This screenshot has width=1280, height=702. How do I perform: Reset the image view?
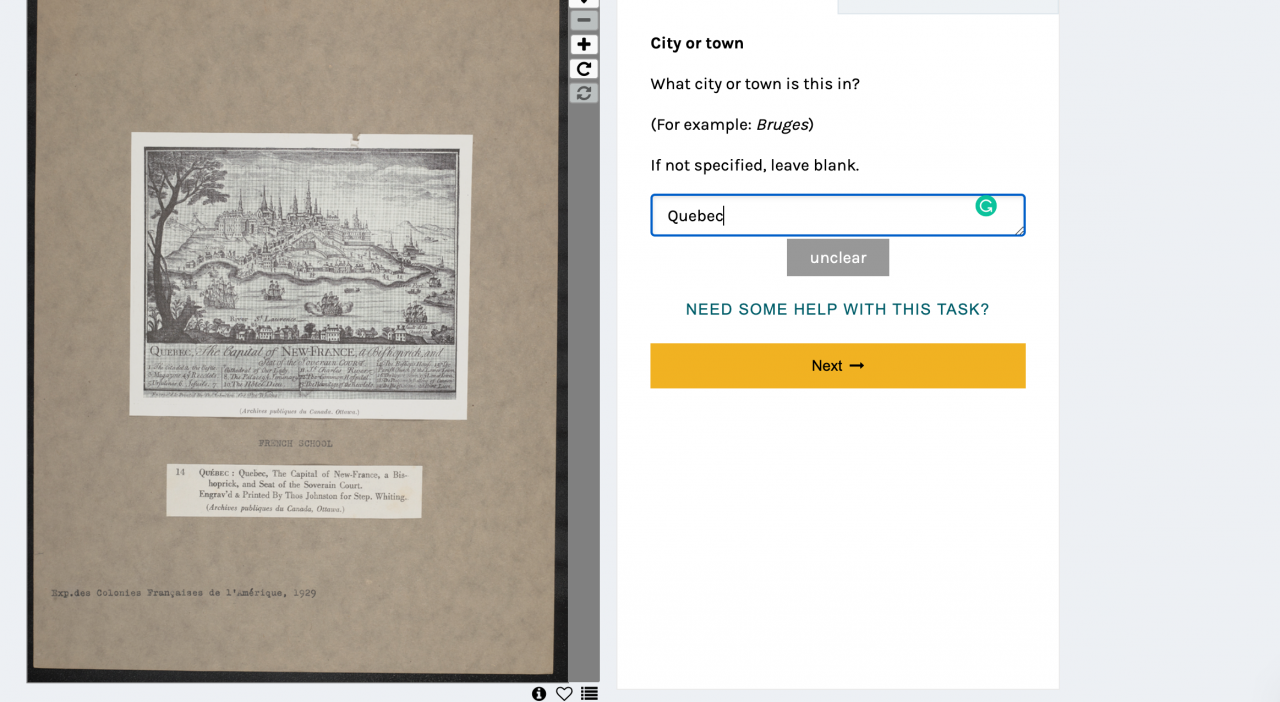[584, 92]
